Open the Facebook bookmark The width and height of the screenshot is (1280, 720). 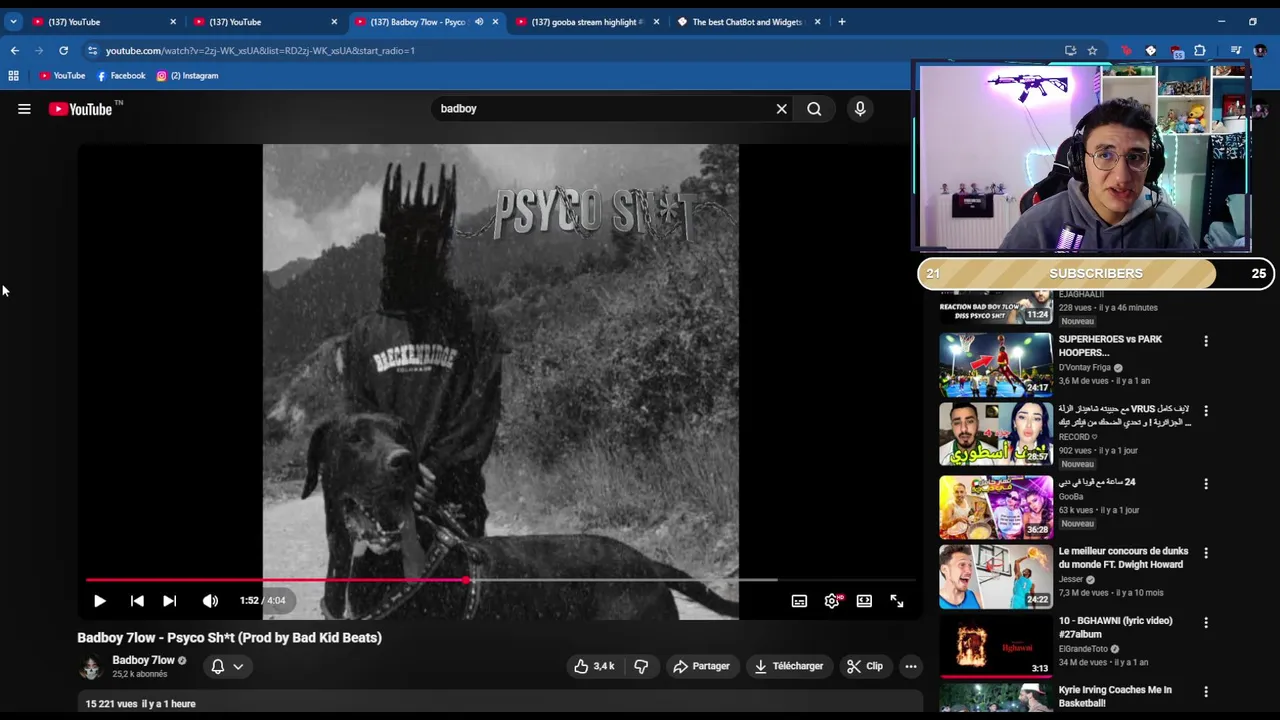click(121, 76)
